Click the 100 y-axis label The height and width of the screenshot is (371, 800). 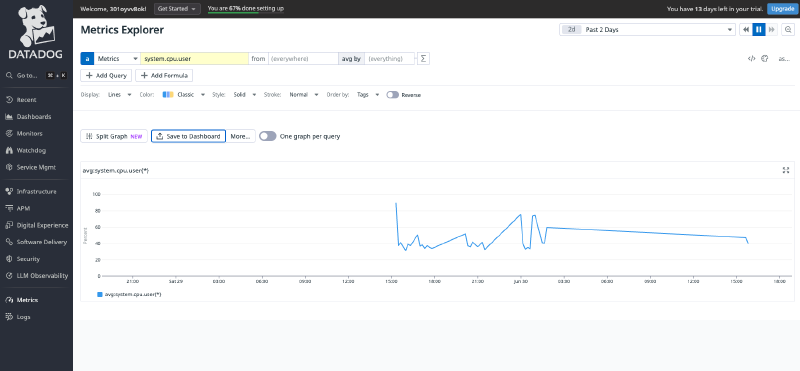tap(96, 194)
